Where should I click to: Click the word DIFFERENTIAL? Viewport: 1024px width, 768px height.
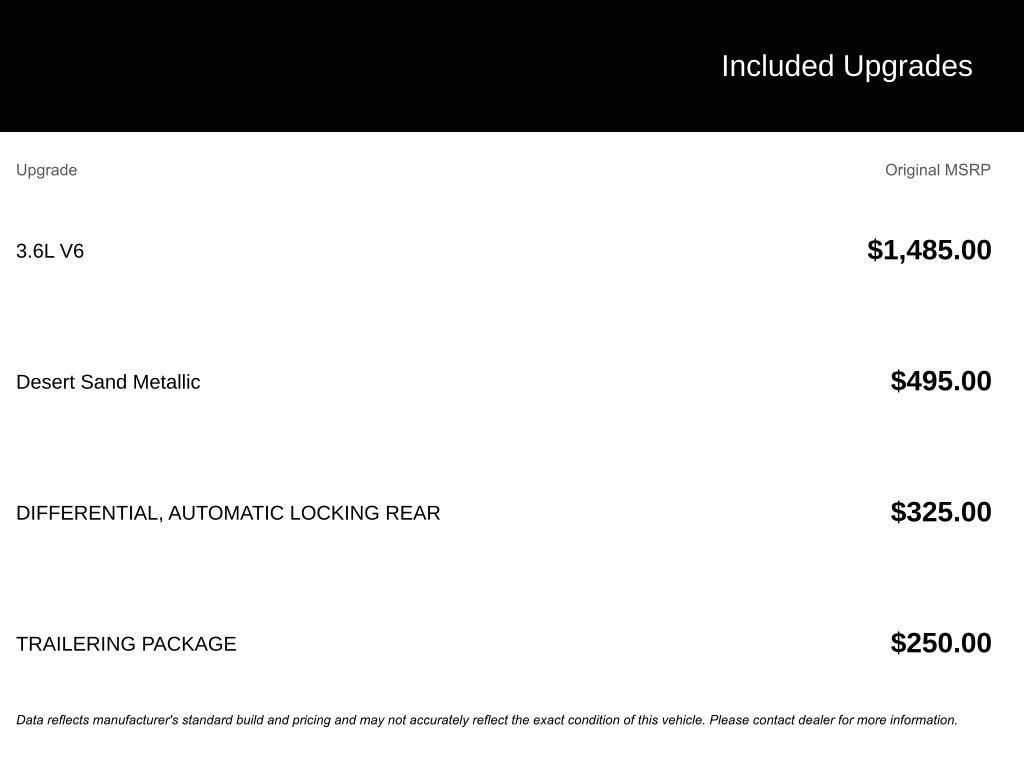[88, 513]
